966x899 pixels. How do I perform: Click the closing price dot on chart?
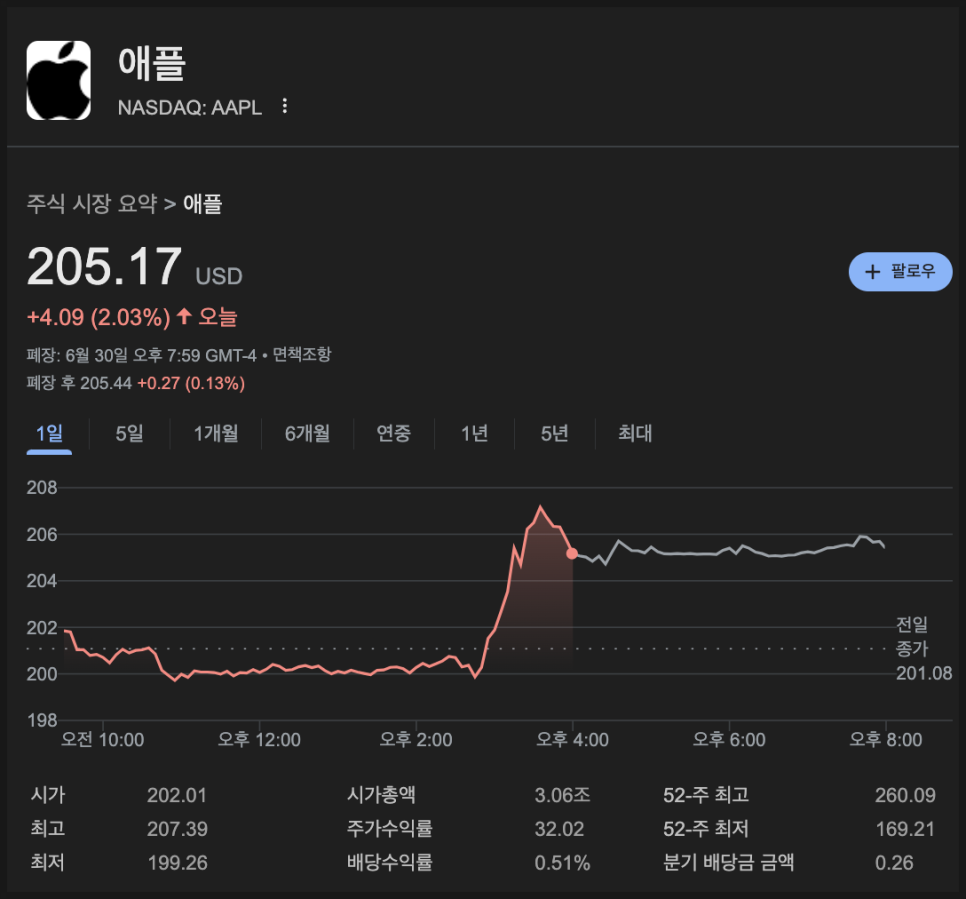tap(572, 553)
